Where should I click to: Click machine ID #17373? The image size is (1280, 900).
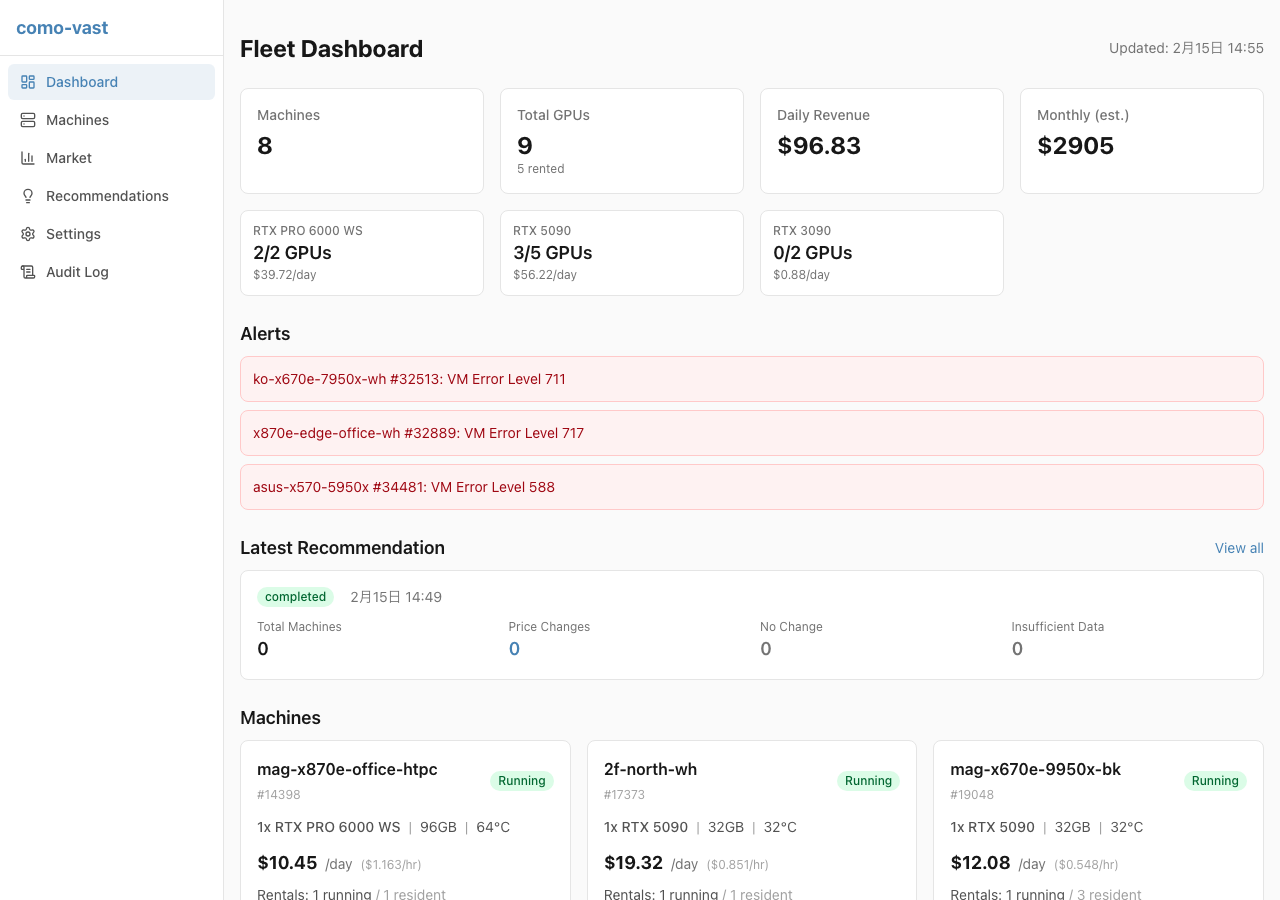pos(624,795)
